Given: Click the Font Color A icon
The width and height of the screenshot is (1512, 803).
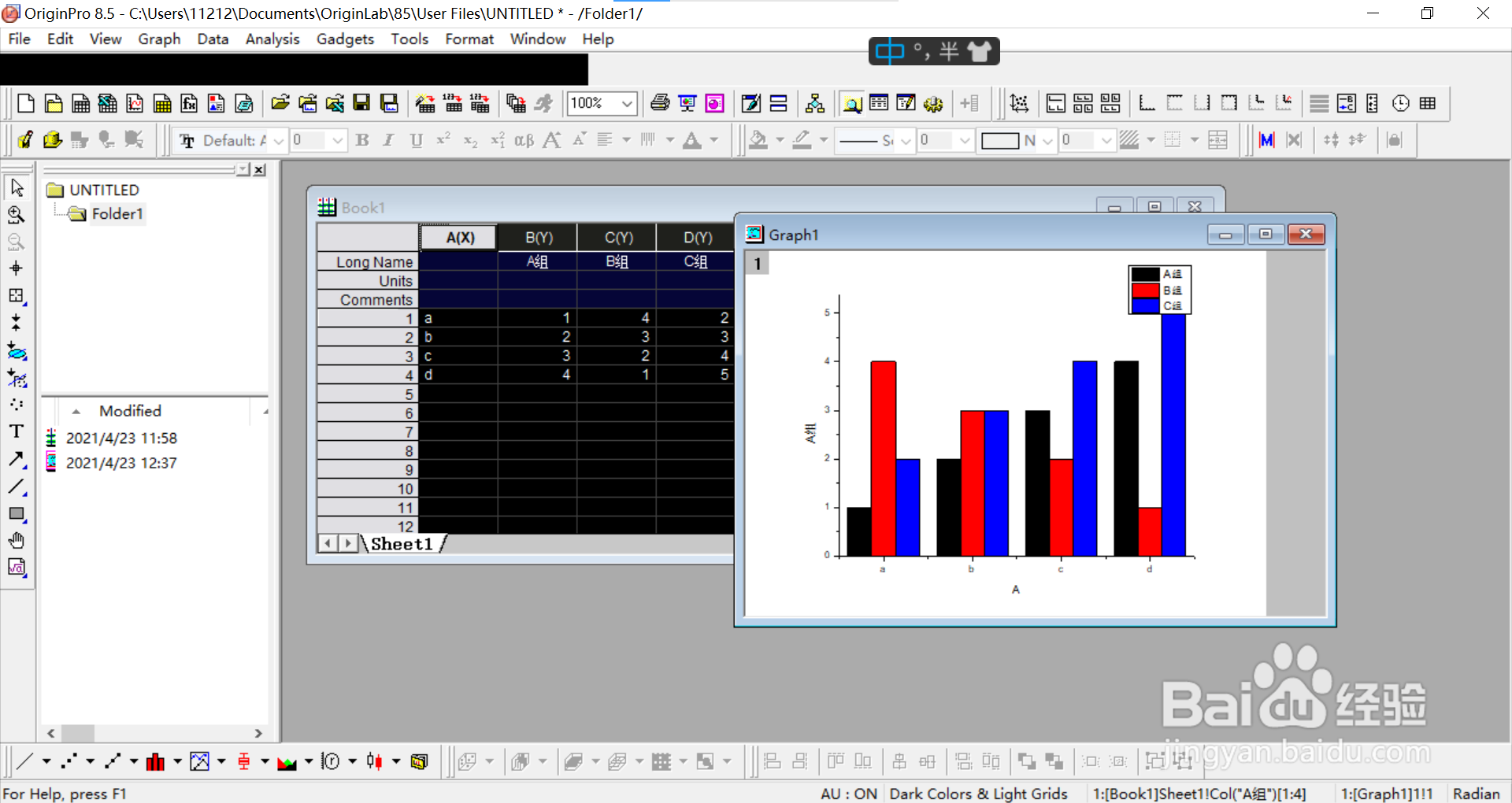Looking at the screenshot, I should (692, 140).
